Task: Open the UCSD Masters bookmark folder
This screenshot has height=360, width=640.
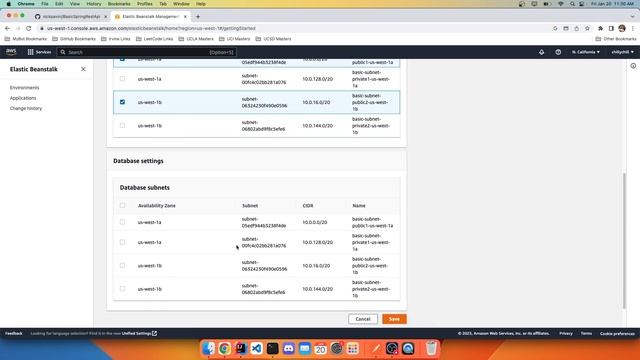Action: click(273, 39)
